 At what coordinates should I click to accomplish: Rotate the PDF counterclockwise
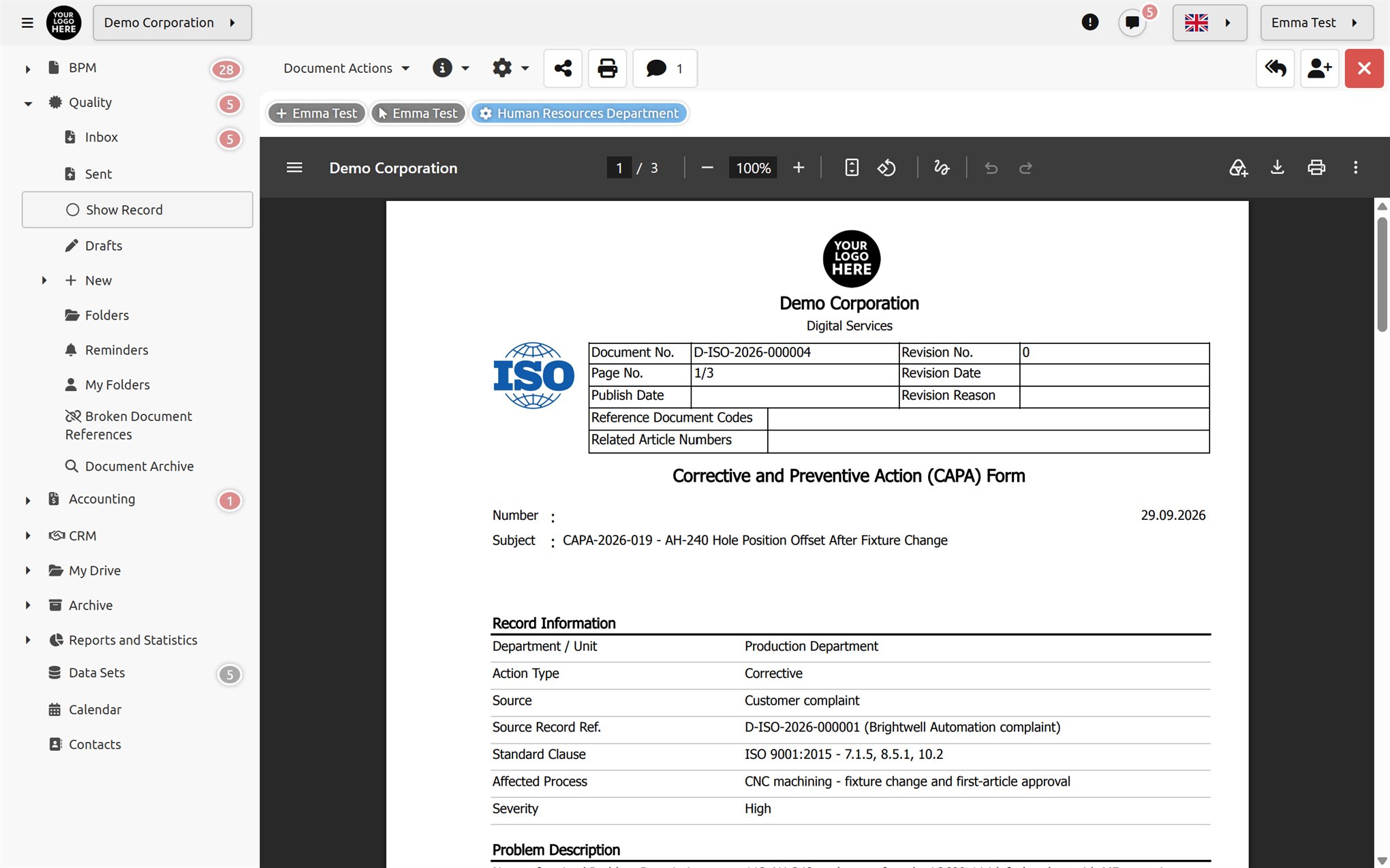[886, 168]
